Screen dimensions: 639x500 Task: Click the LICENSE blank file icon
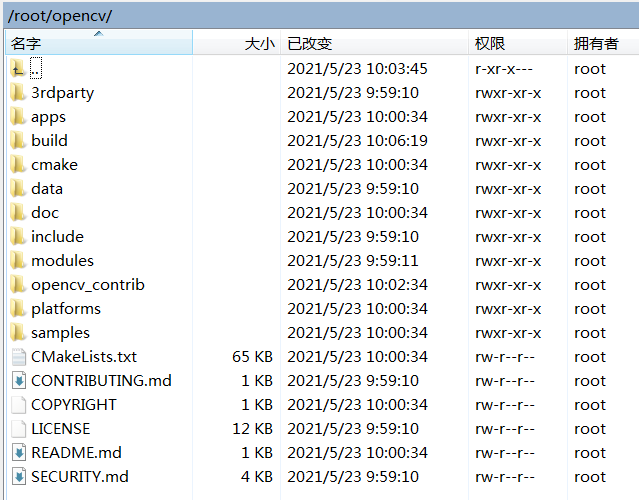click(x=18, y=429)
